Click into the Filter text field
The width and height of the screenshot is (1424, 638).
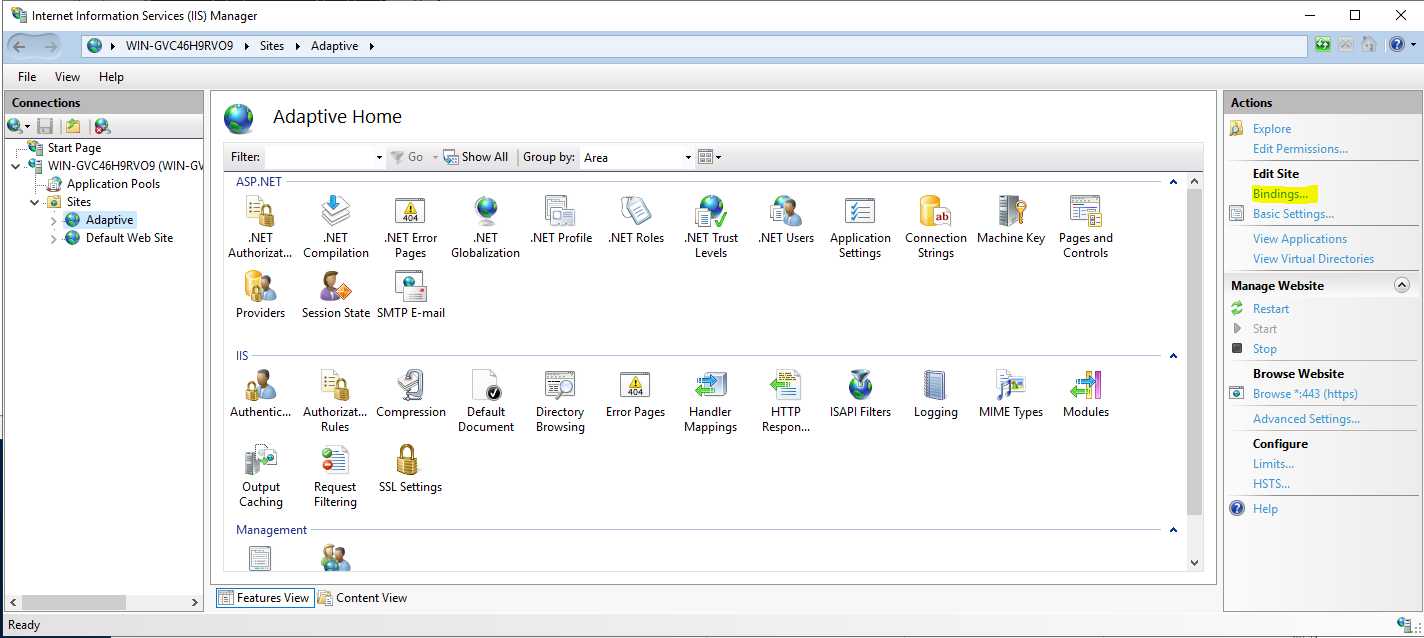319,157
